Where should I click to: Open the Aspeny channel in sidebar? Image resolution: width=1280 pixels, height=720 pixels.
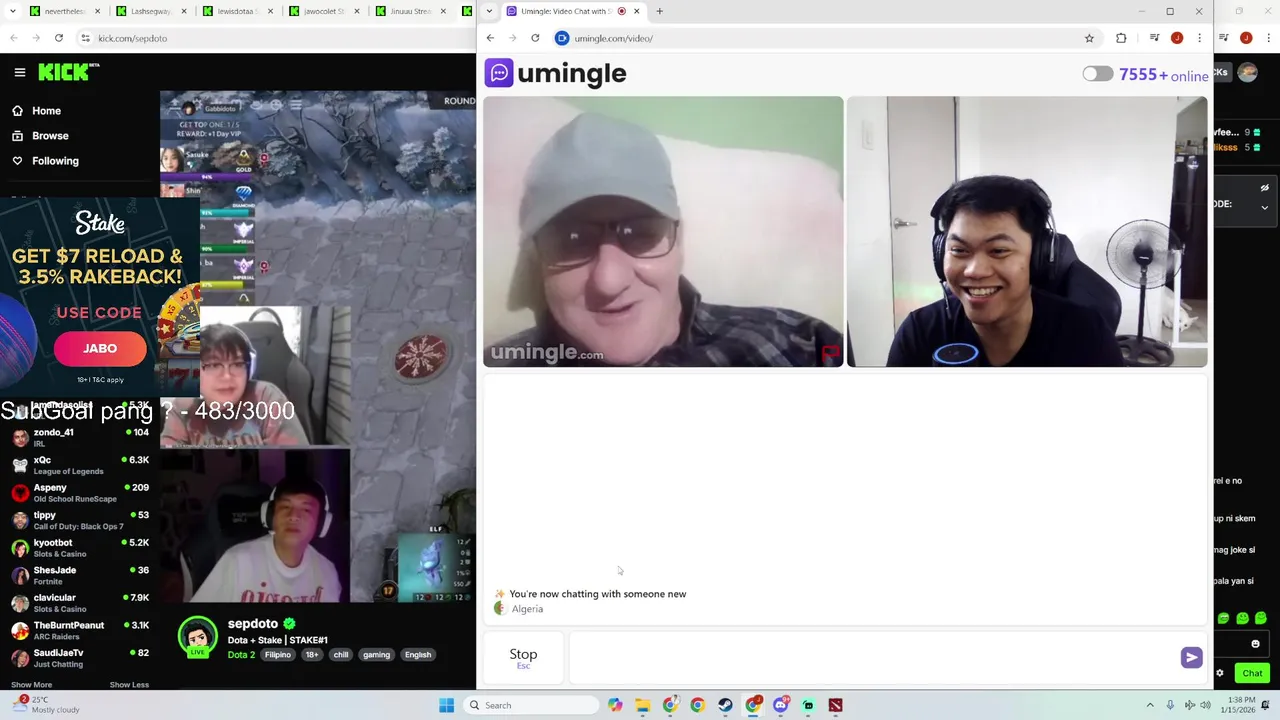coord(80,492)
